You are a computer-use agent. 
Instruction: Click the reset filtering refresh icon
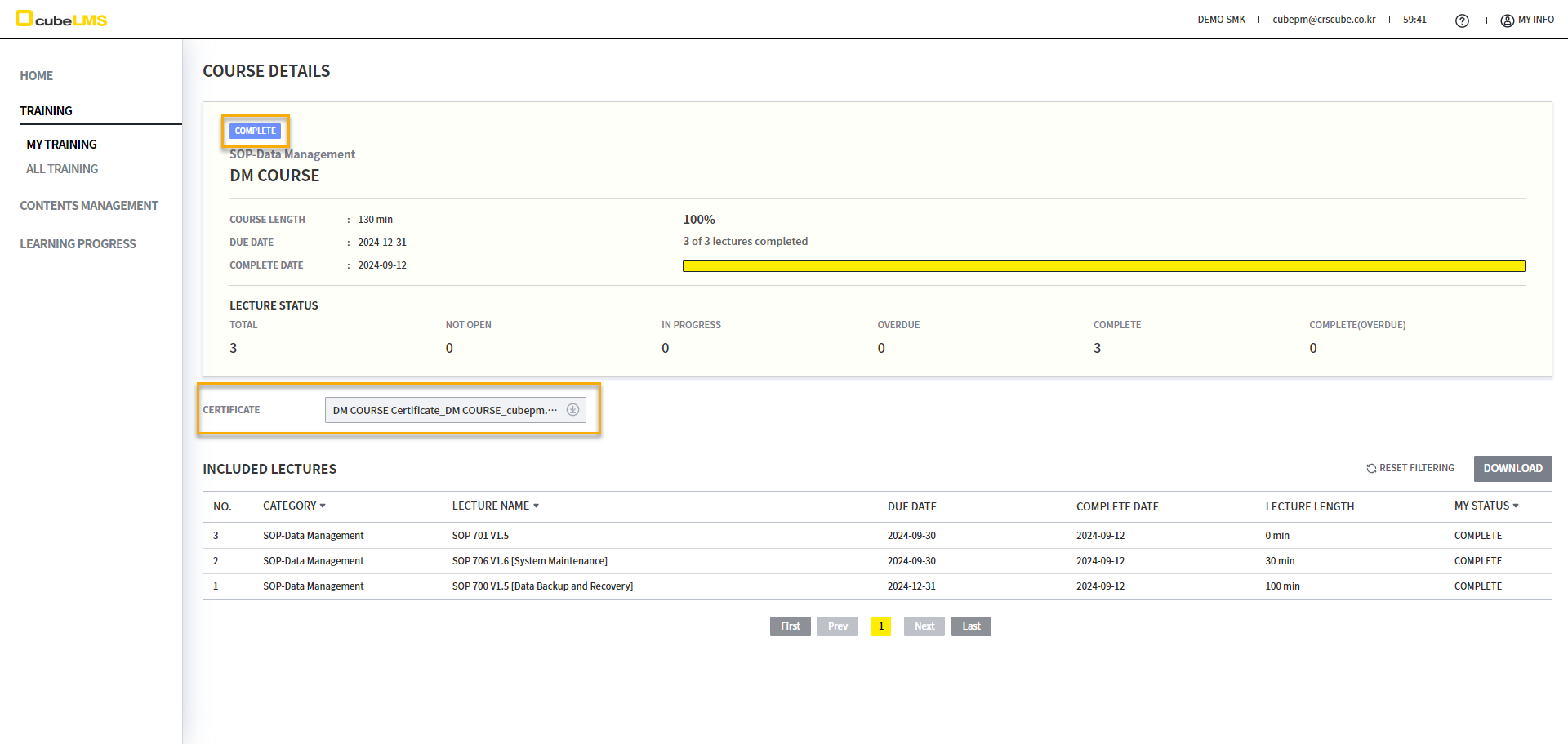point(1371,469)
